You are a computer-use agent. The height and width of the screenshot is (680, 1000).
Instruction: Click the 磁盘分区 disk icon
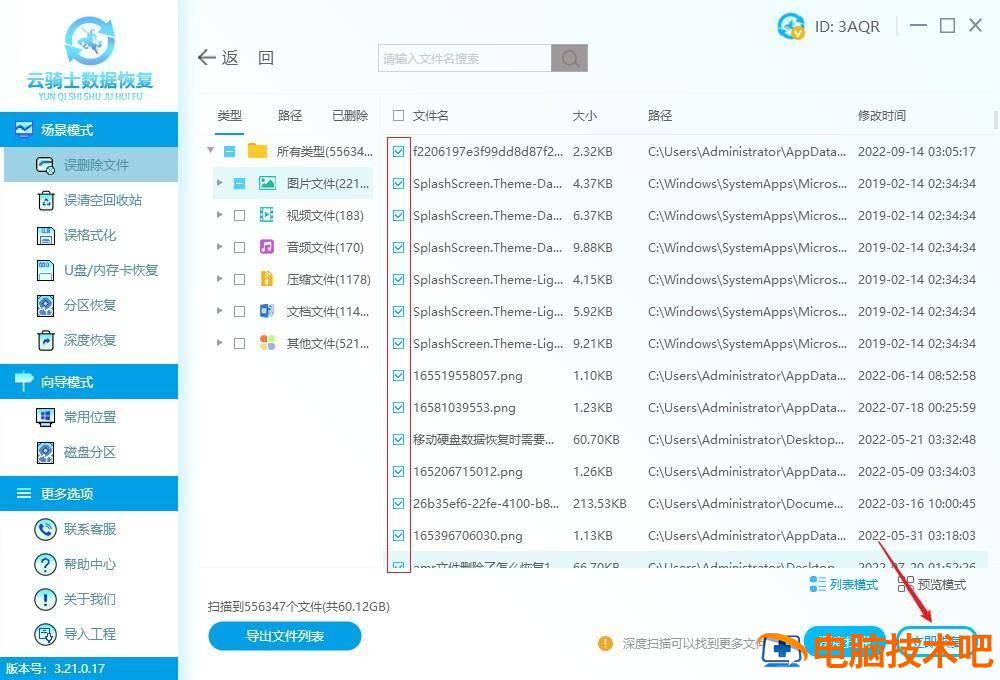(x=45, y=452)
